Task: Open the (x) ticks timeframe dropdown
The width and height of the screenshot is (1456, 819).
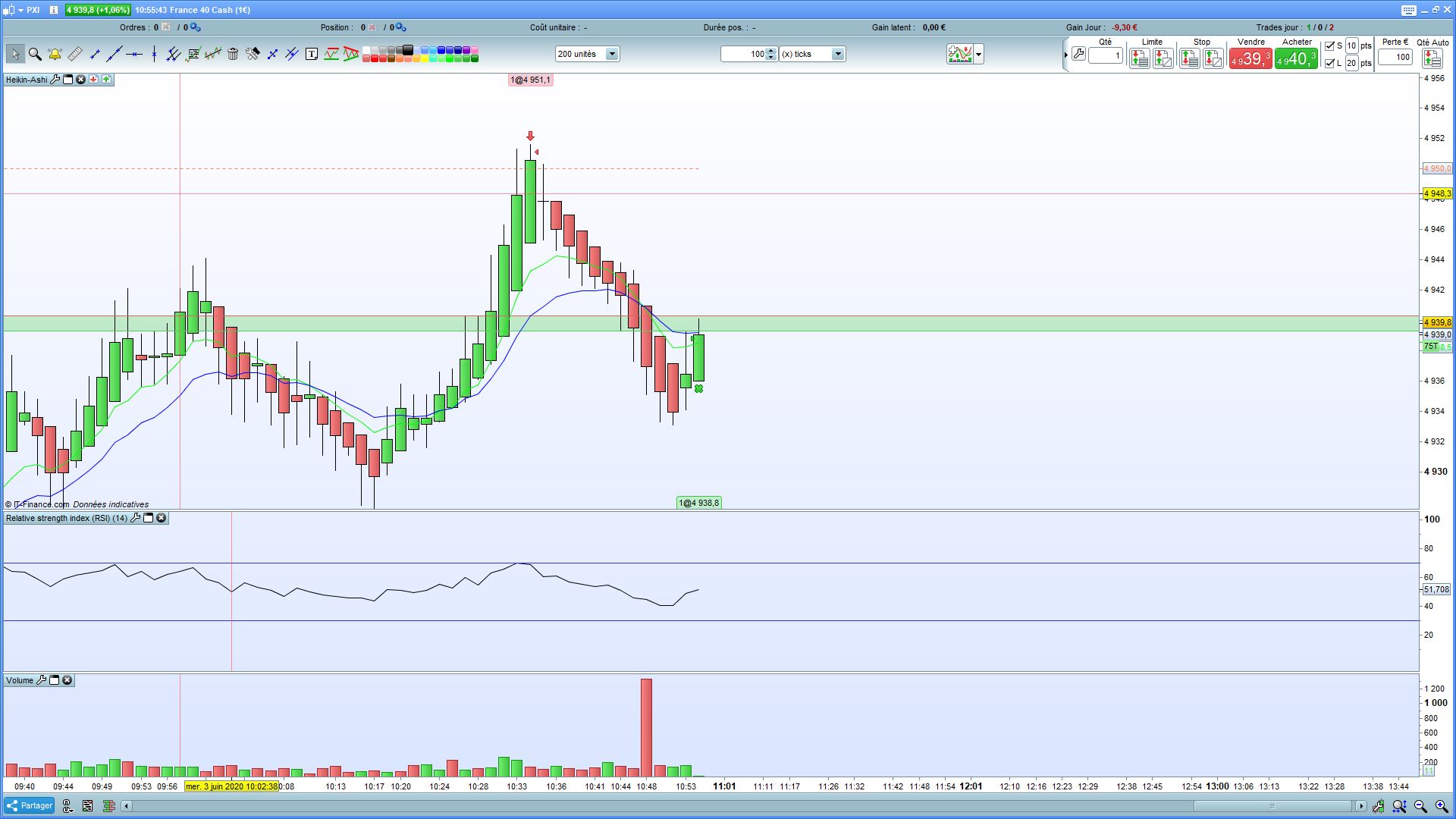Action: tap(837, 54)
